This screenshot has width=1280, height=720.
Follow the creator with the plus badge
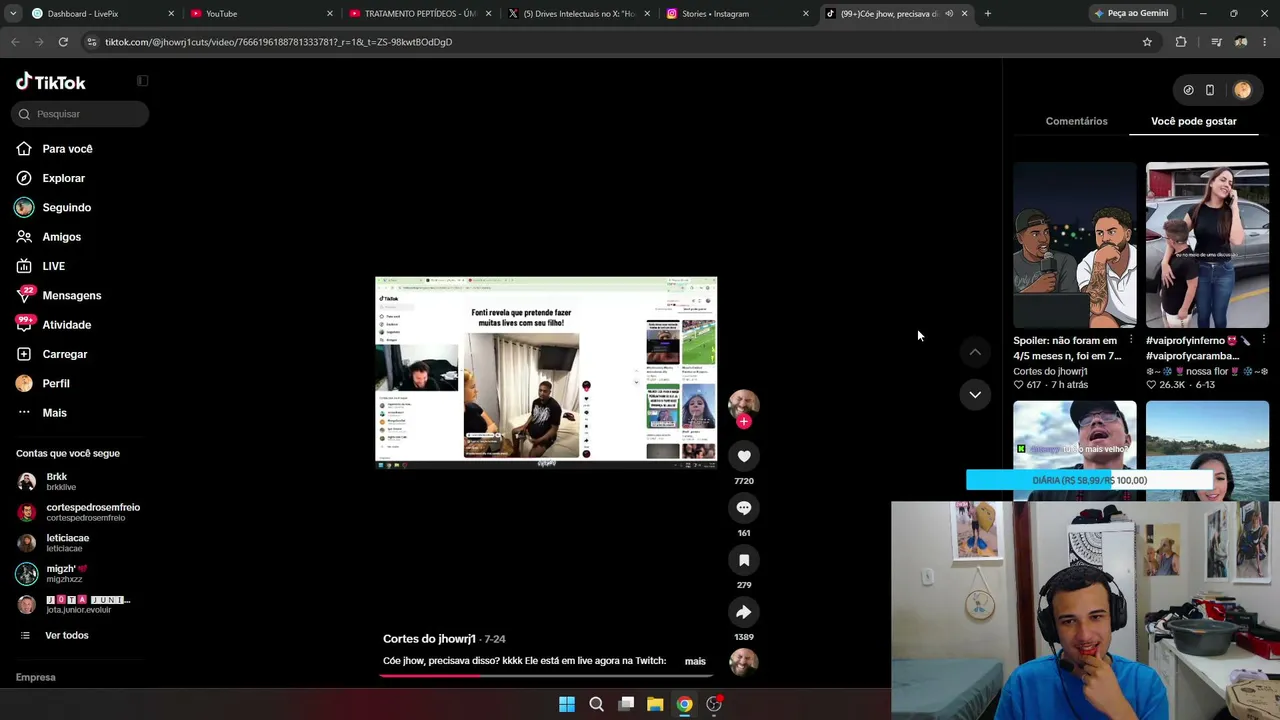tap(743, 421)
